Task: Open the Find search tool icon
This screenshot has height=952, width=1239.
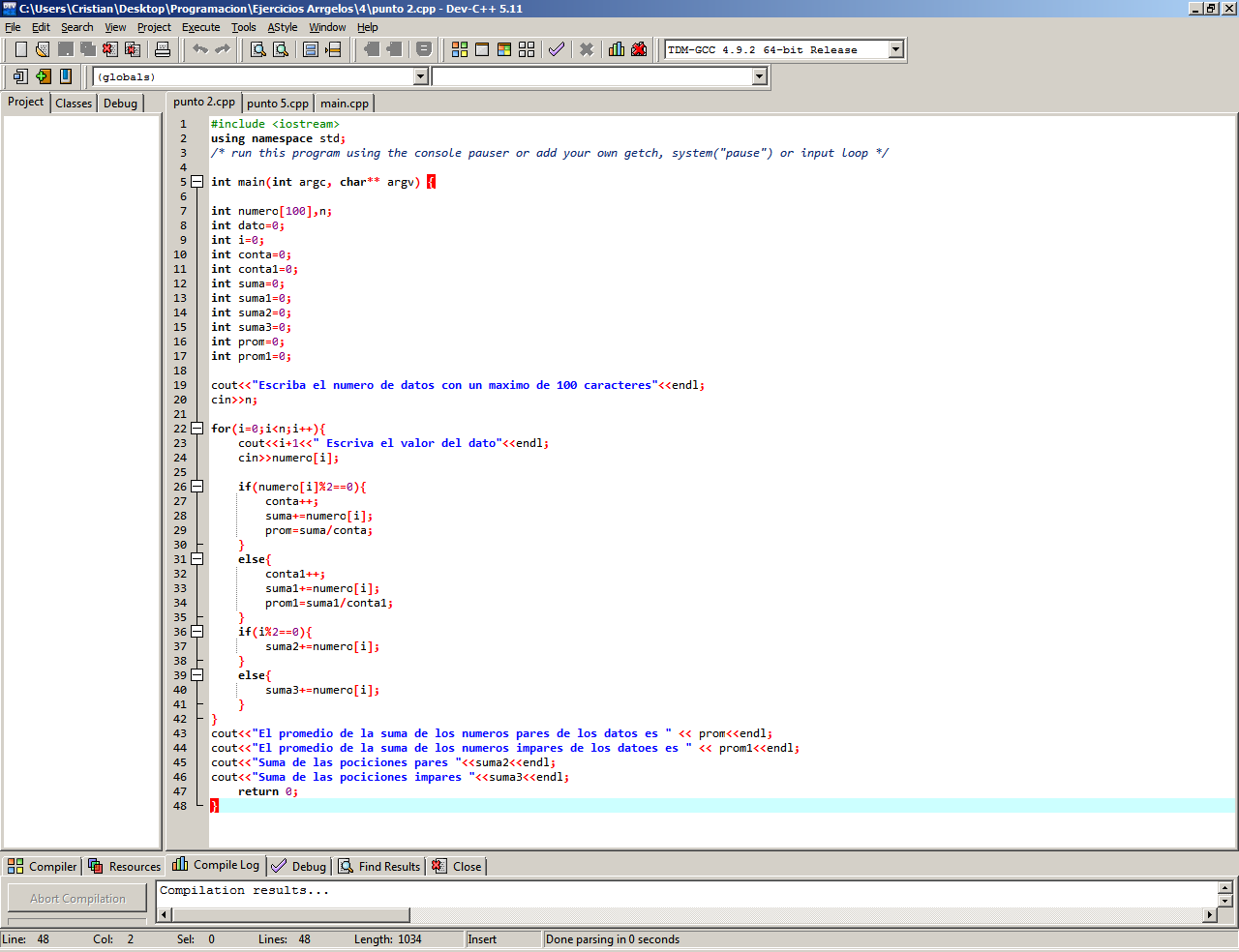Action: 258,49
